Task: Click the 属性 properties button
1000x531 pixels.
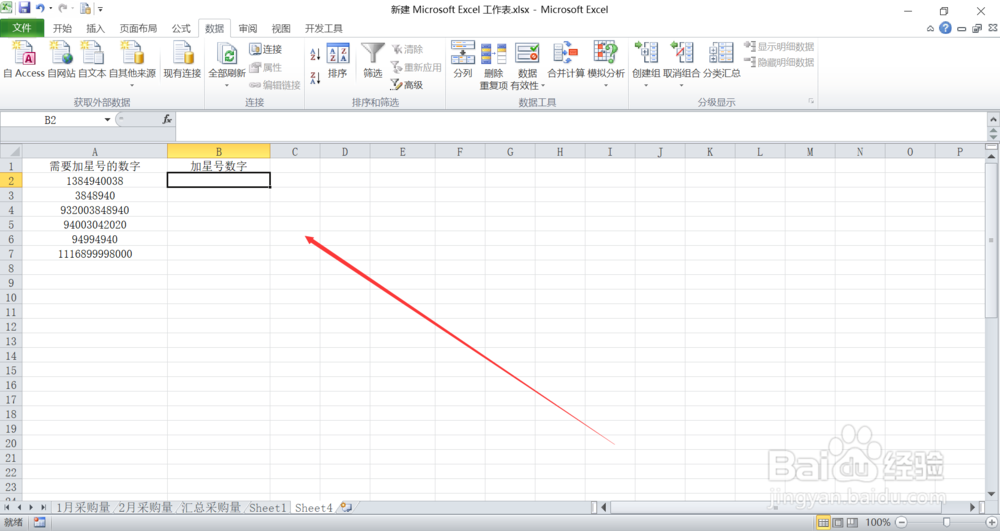Action: [265, 67]
